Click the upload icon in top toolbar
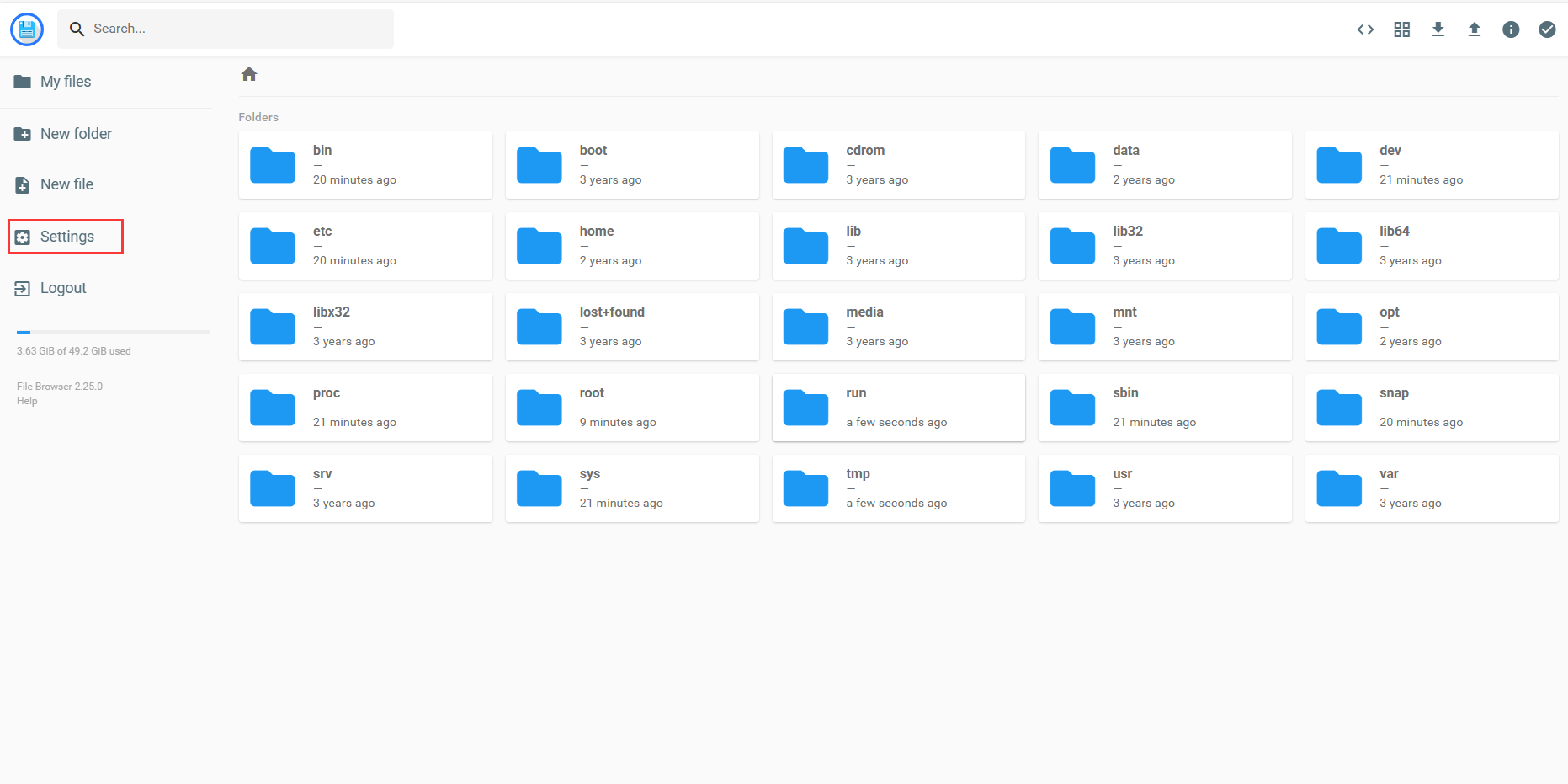Viewport: 1568px width, 784px height. coord(1474,29)
